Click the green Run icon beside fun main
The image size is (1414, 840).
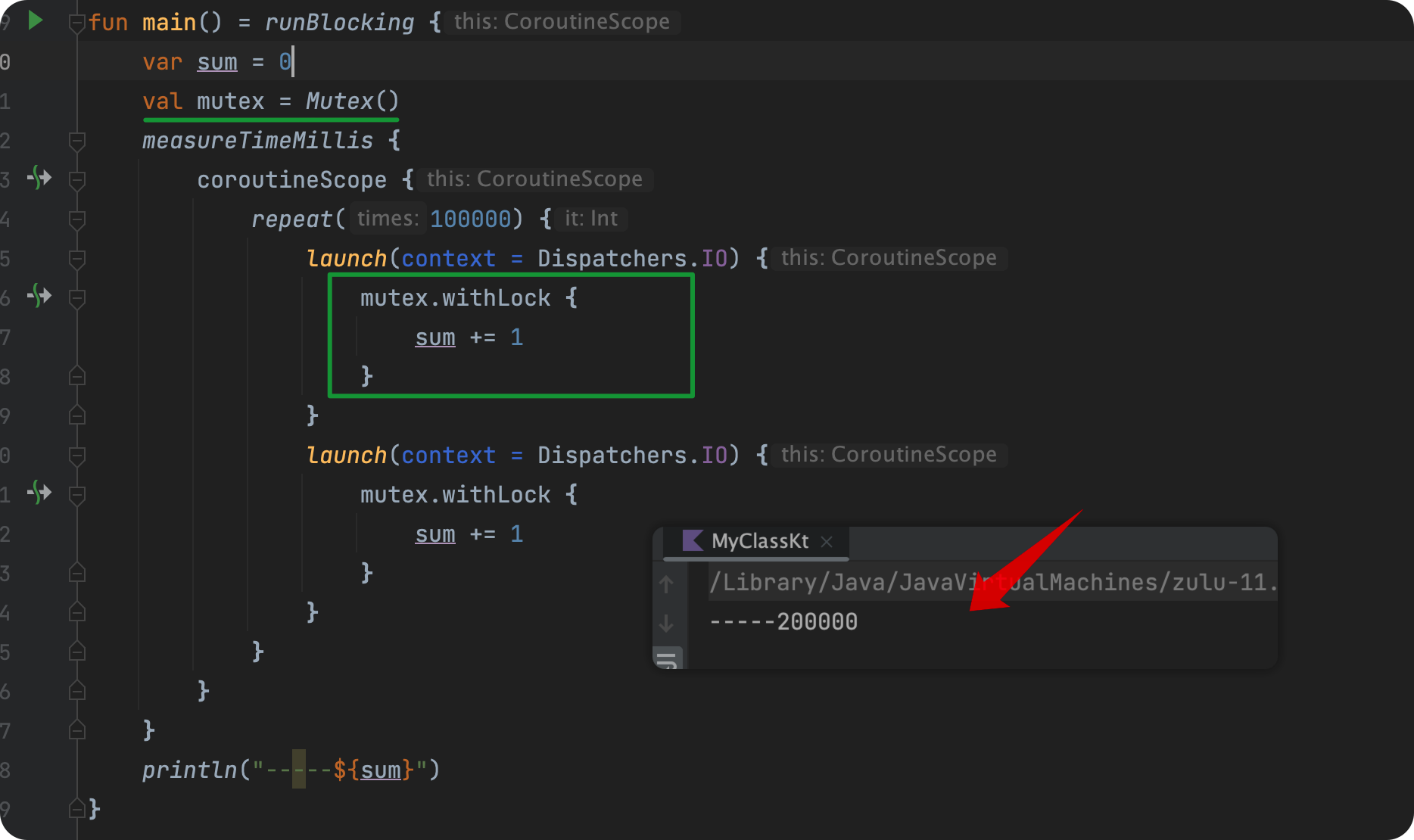35,20
